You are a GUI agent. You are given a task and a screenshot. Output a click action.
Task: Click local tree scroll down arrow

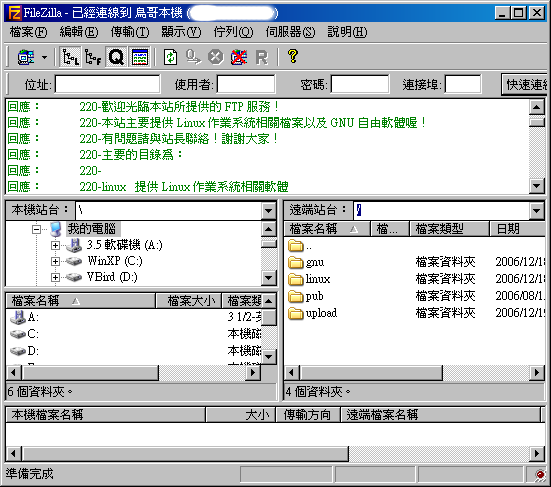(268, 278)
